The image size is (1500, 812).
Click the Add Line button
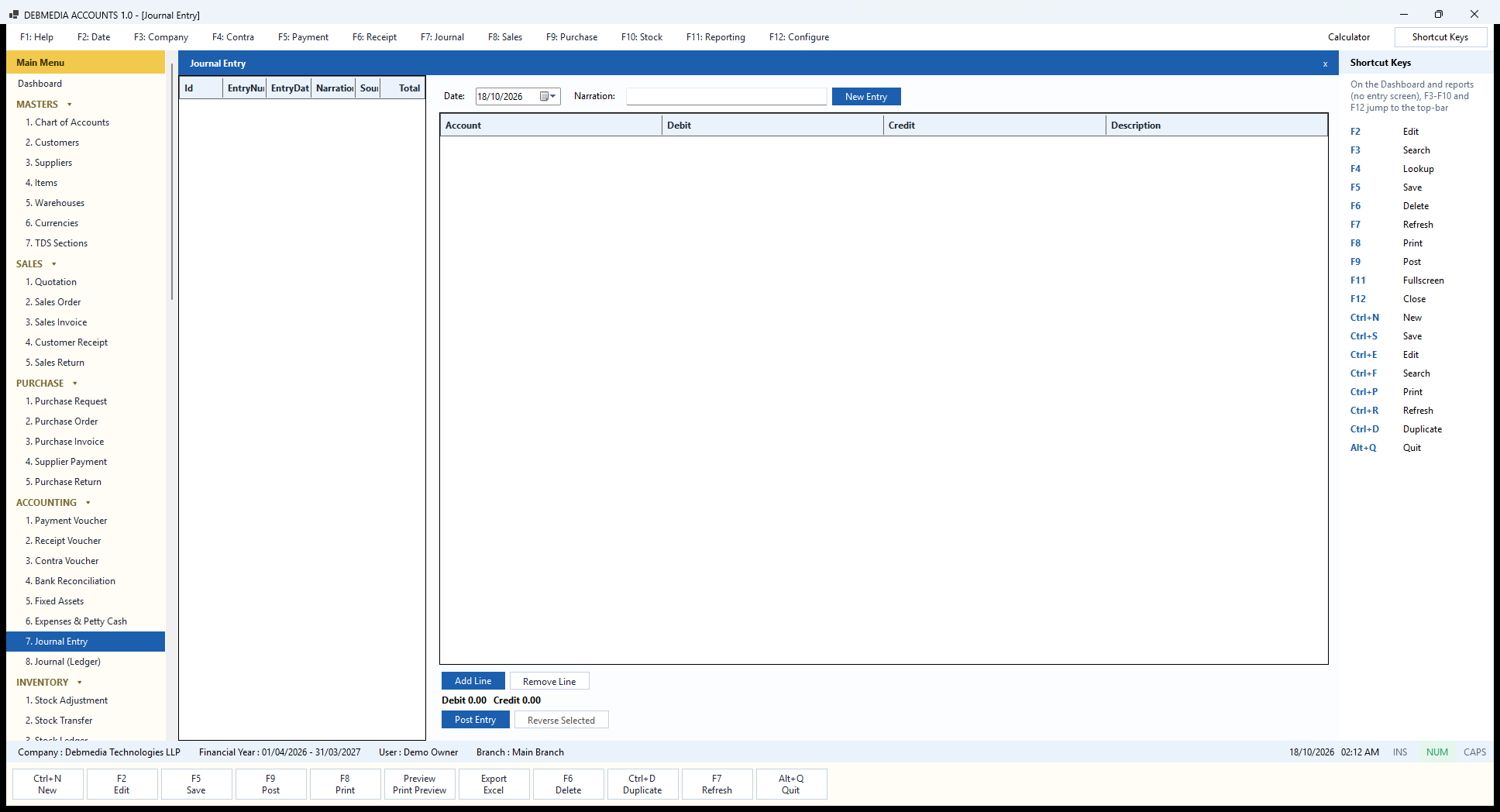tap(473, 681)
